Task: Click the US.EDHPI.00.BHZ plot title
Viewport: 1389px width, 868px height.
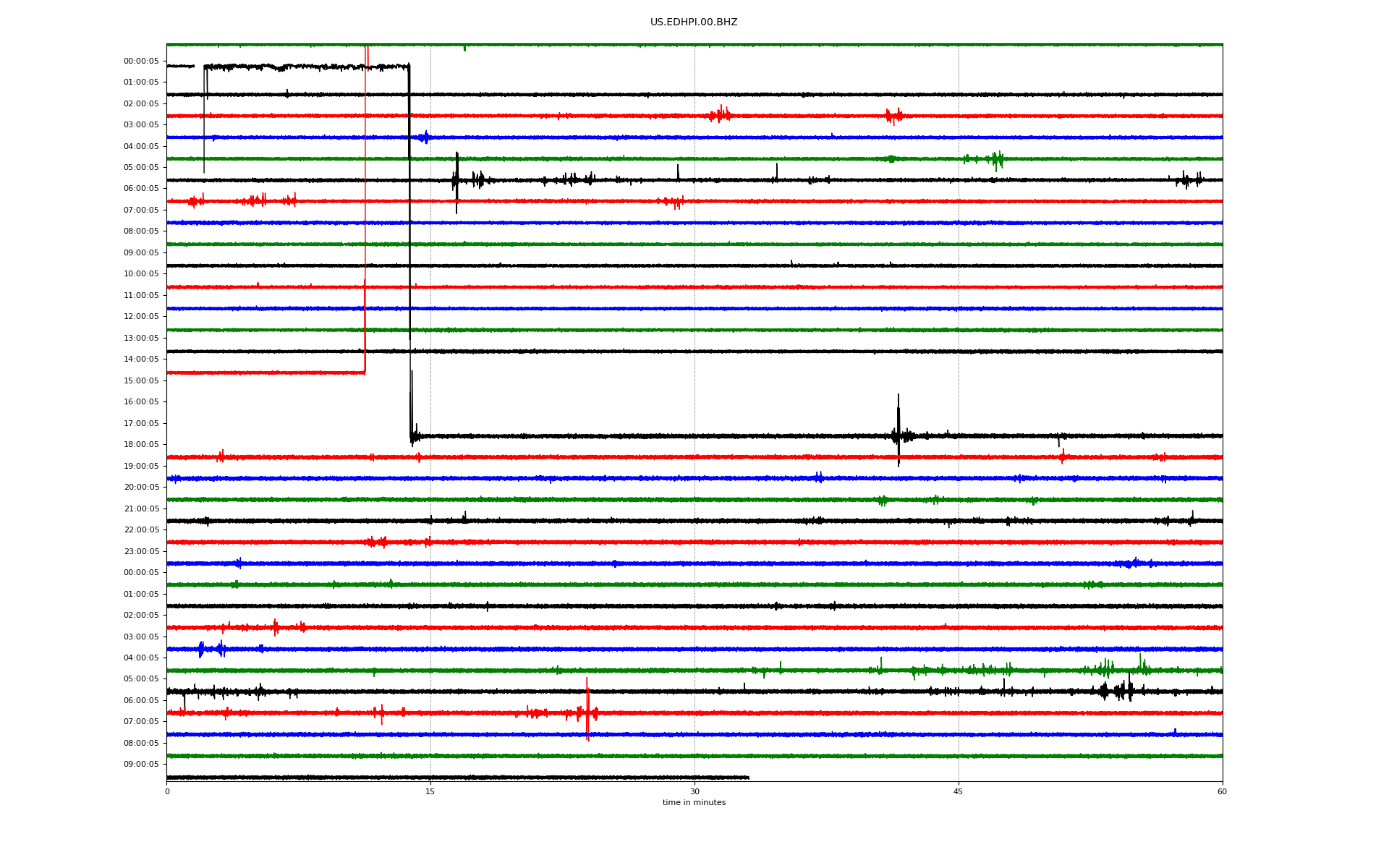Action: [x=694, y=22]
